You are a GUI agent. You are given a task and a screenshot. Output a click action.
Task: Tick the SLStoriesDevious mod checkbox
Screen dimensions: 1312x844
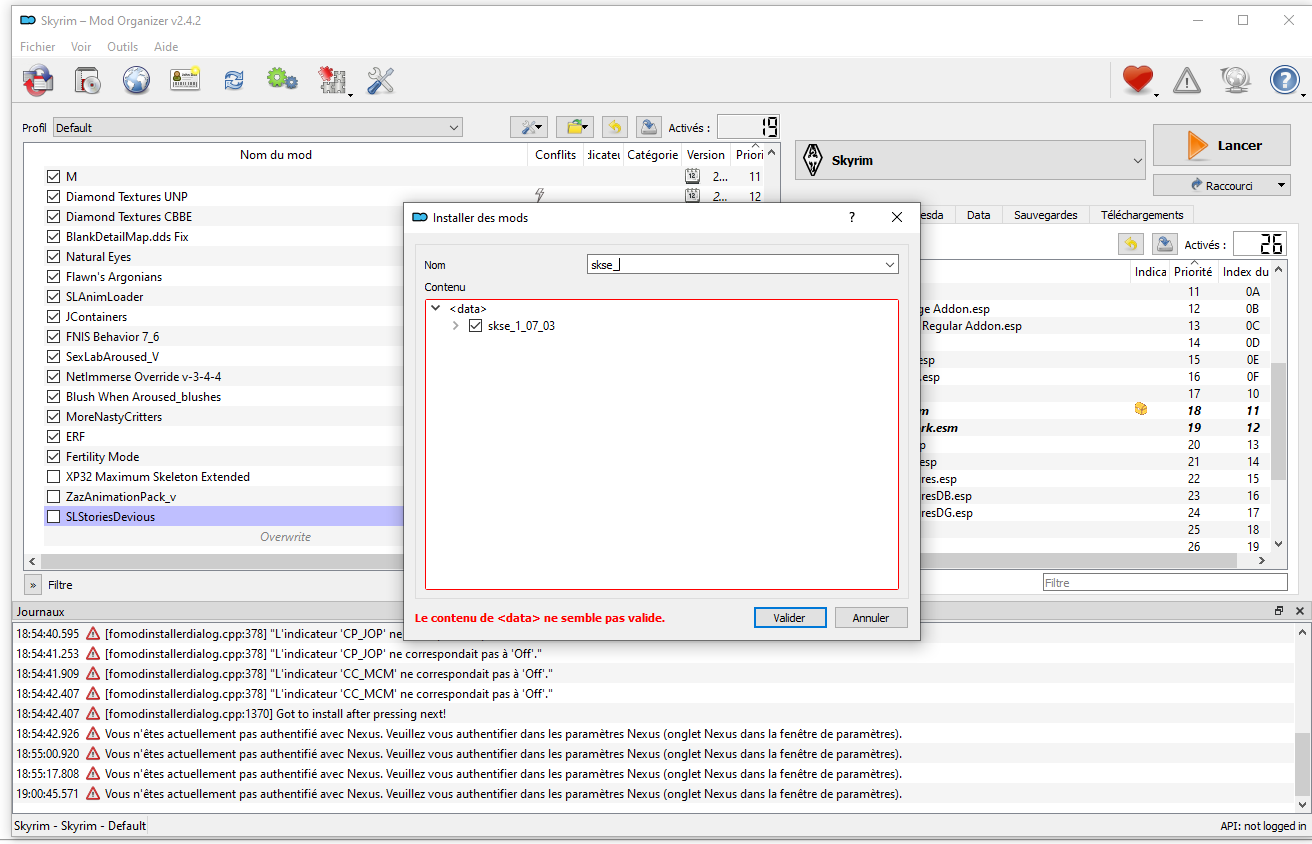pos(54,517)
